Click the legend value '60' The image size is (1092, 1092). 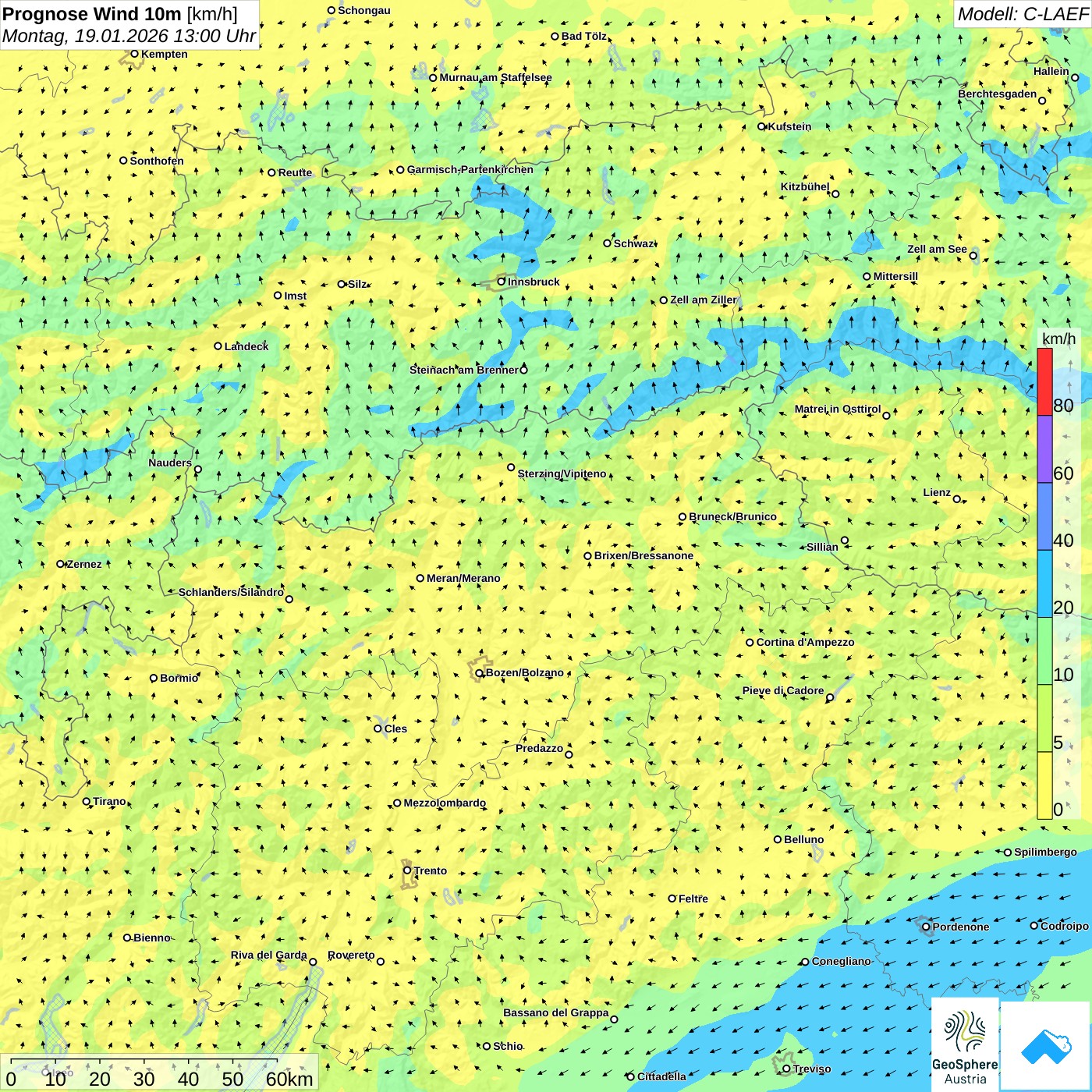coord(1063,473)
